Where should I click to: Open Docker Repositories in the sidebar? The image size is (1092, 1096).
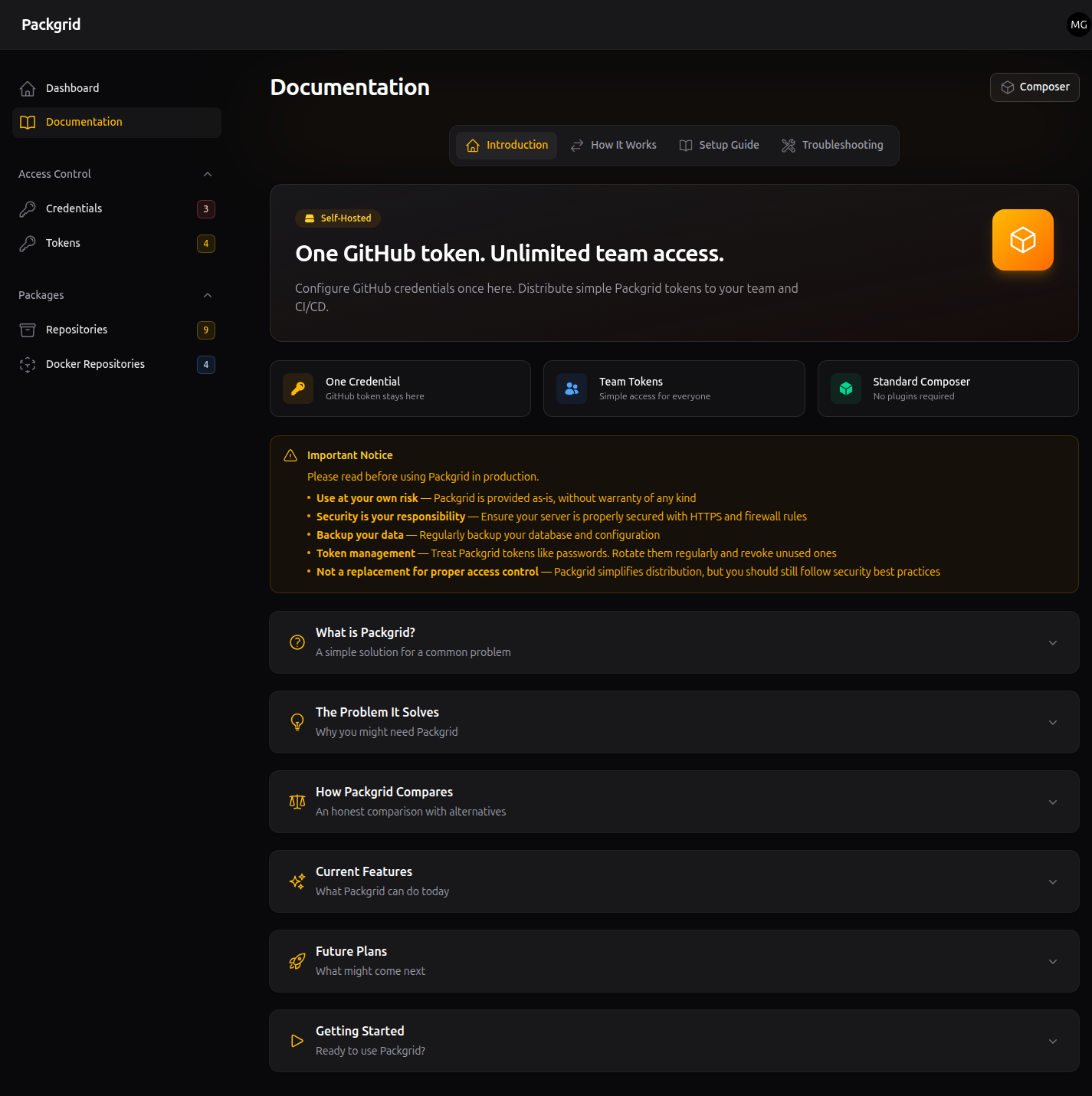tap(116, 364)
